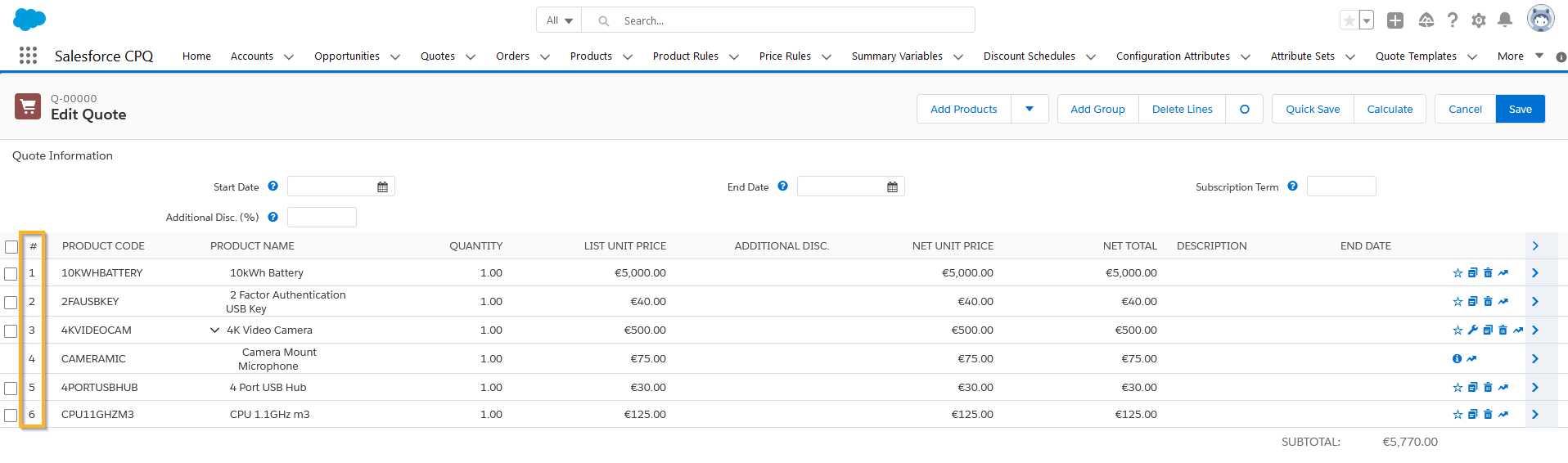Open the App Launcher grid
Image resolution: width=1568 pixels, height=463 pixels.
(x=28, y=56)
